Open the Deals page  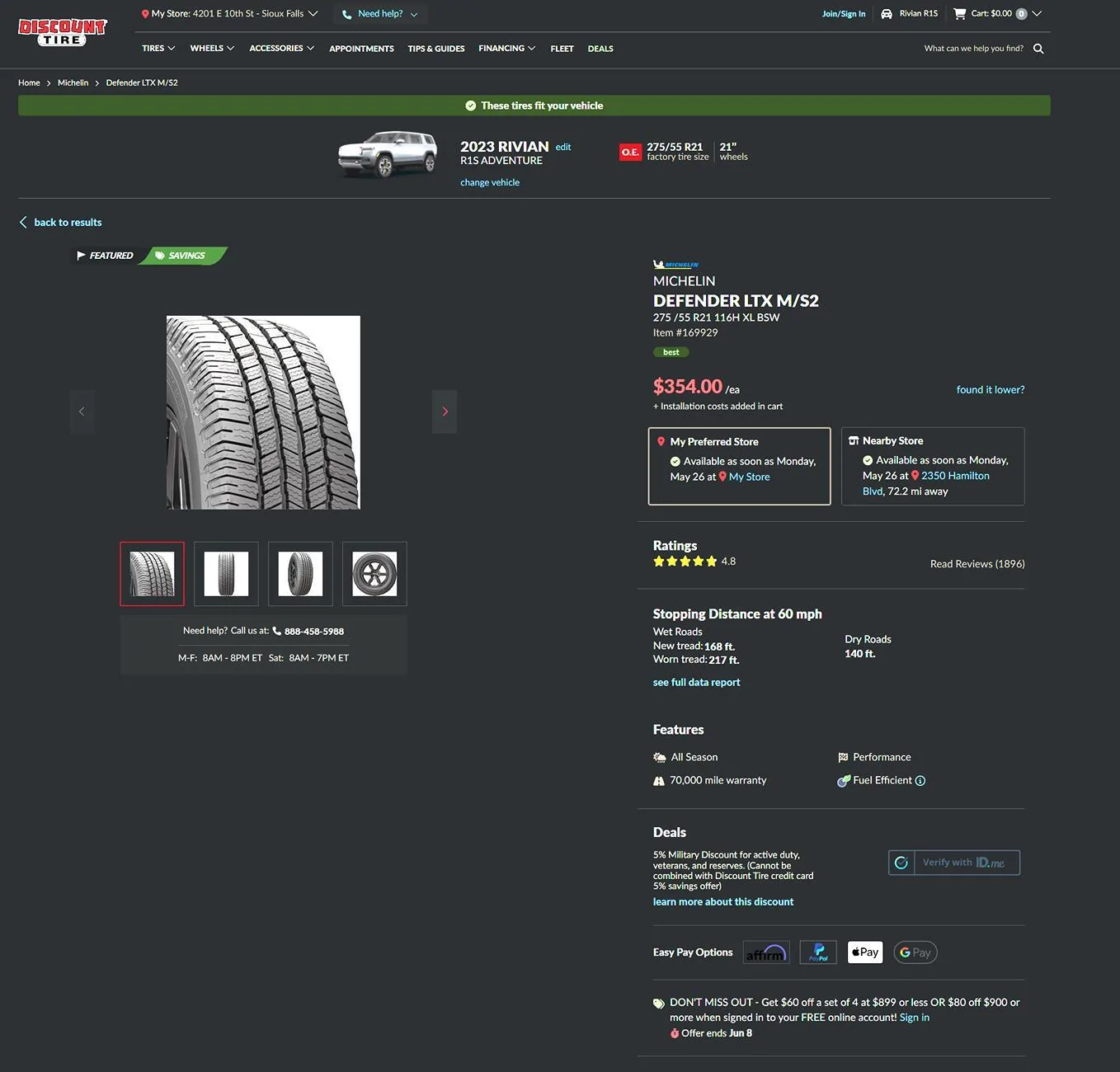(600, 49)
